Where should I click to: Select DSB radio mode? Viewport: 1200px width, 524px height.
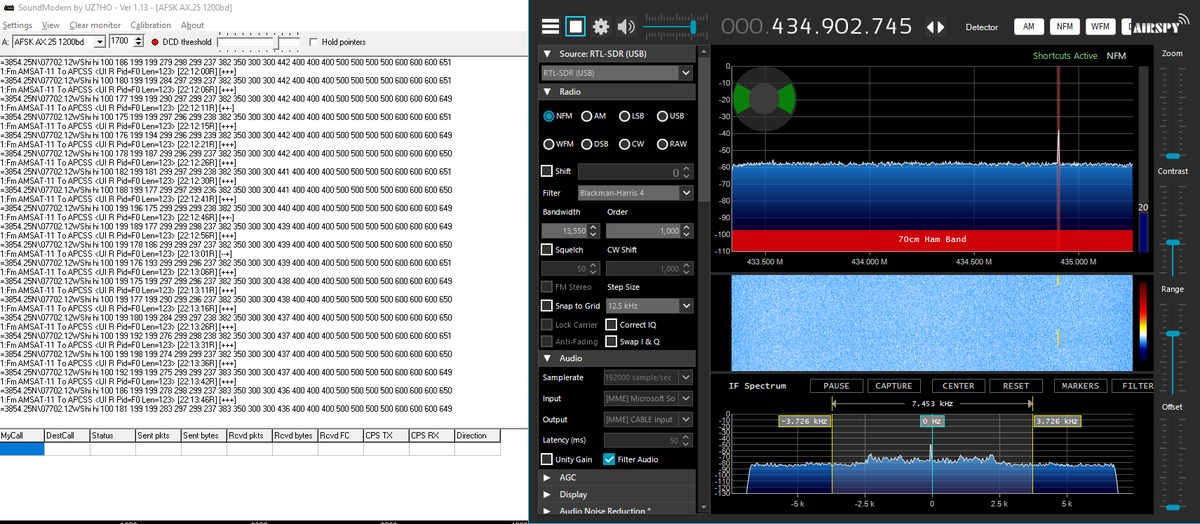click(x=596, y=143)
